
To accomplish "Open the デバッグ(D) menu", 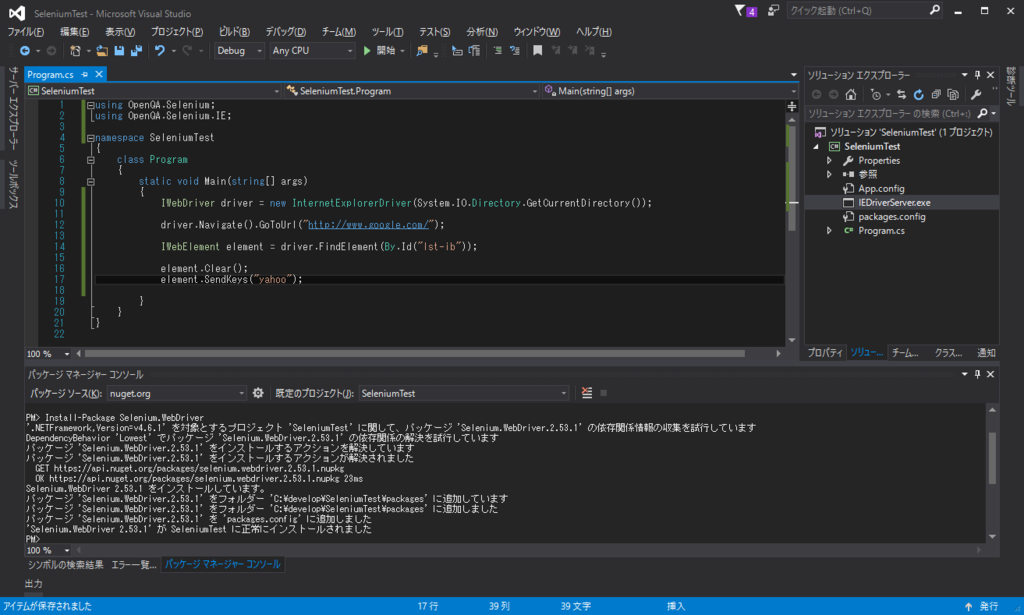I will [x=285, y=32].
